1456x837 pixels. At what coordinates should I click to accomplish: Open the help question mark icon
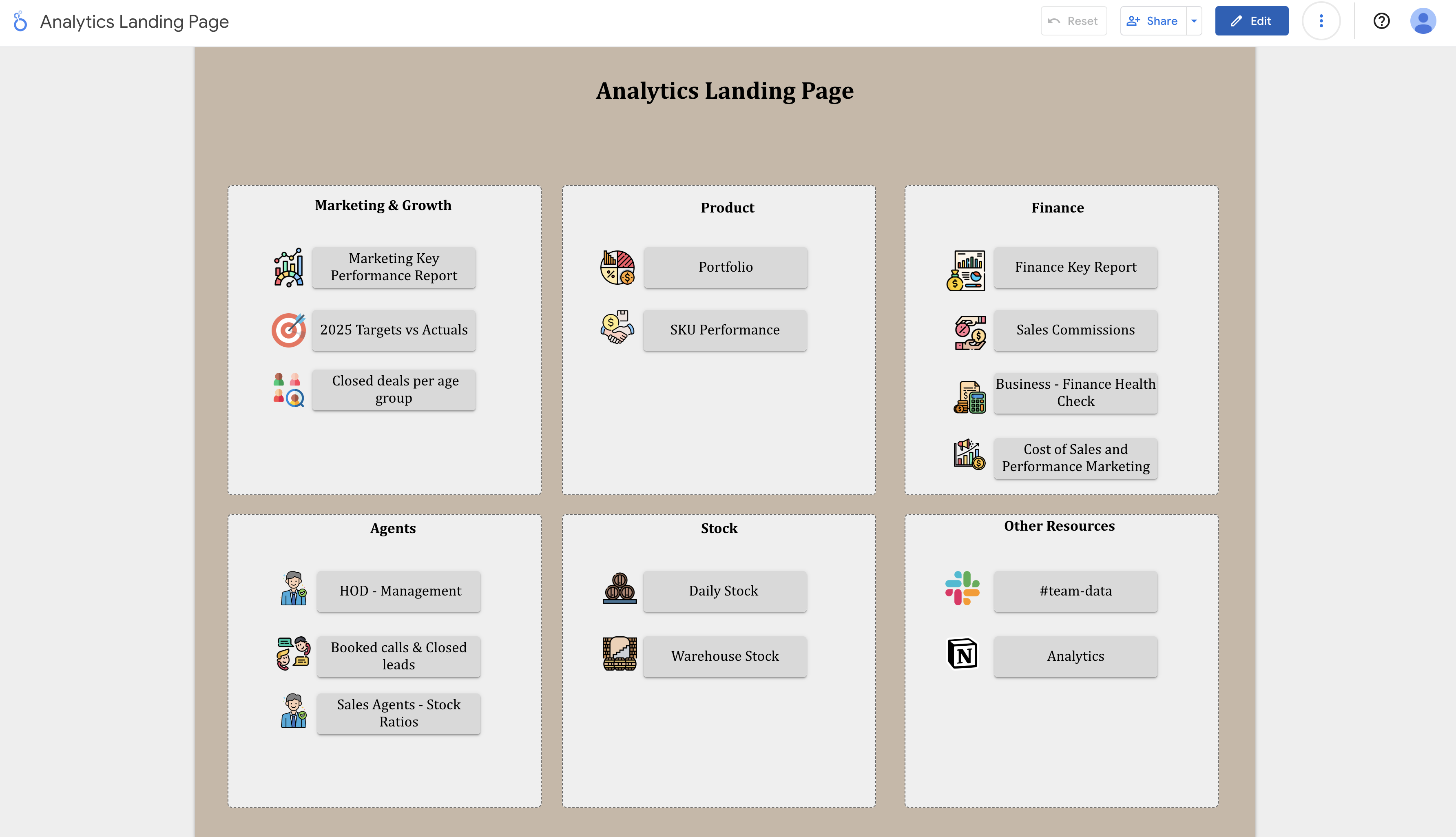(x=1382, y=21)
